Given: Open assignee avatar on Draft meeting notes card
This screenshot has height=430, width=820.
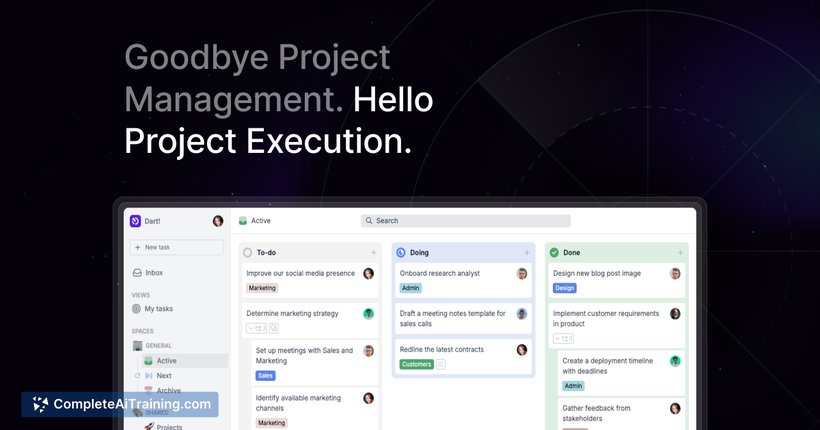Looking at the screenshot, I should tap(522, 314).
